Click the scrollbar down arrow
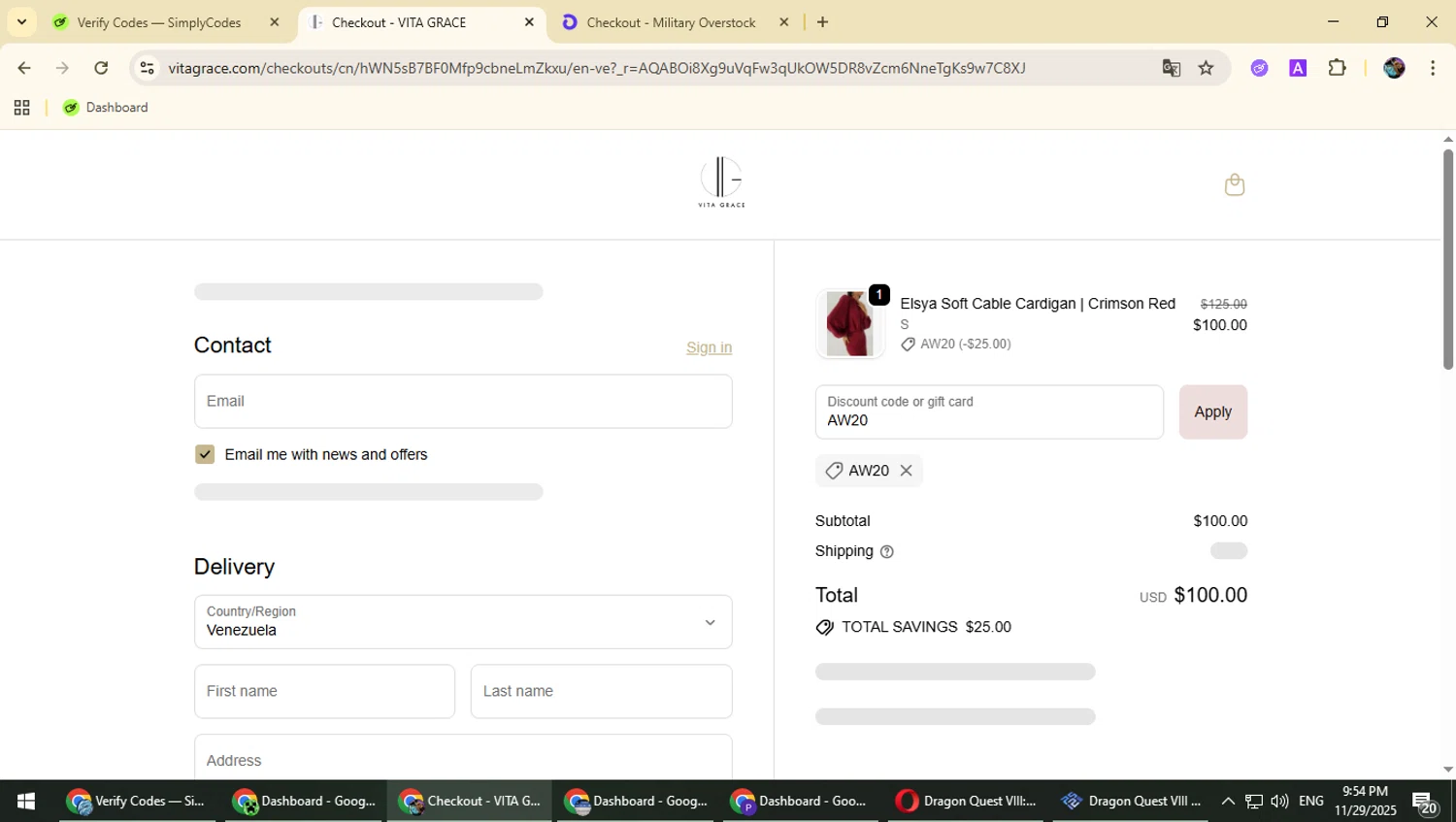The height and width of the screenshot is (822, 1456). pos(1447,770)
